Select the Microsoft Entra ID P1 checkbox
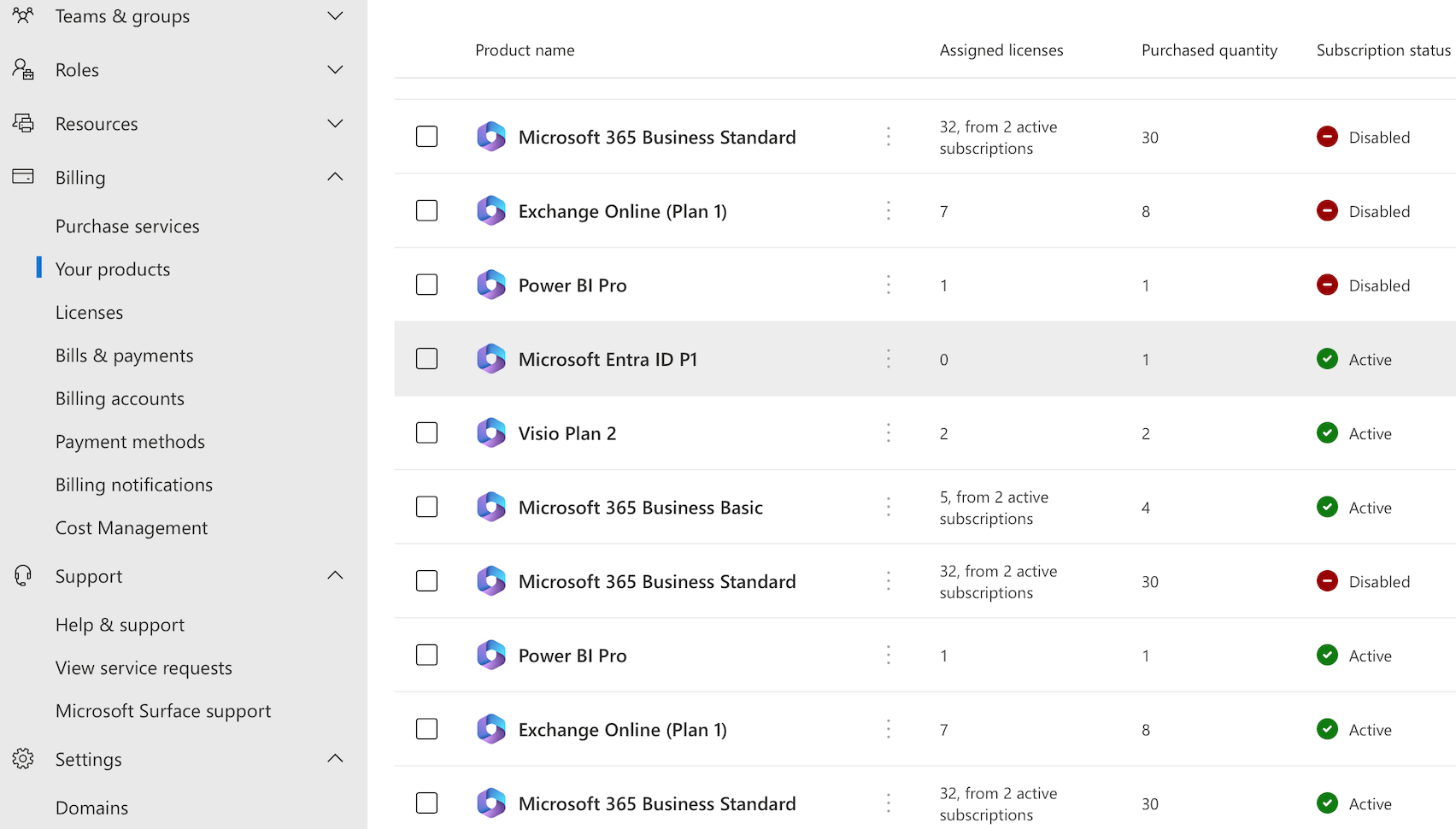The image size is (1456, 829). click(x=426, y=359)
